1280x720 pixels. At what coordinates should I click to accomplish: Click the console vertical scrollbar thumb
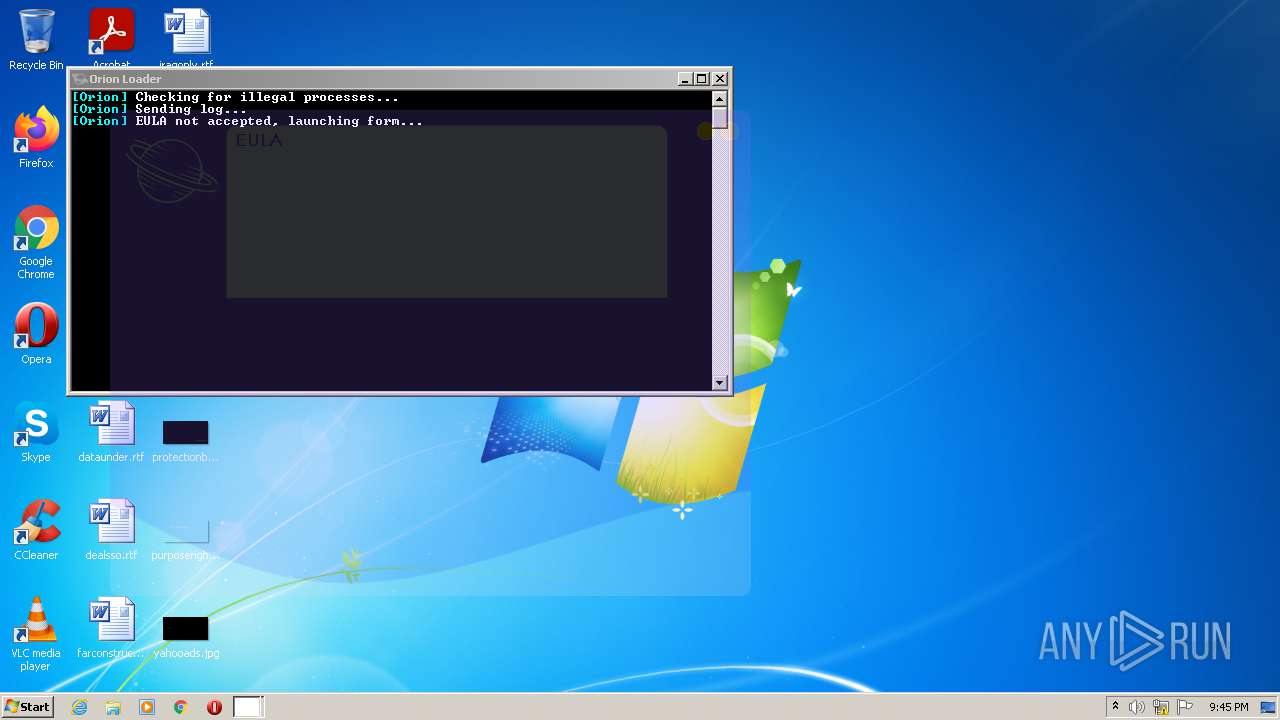tap(719, 117)
